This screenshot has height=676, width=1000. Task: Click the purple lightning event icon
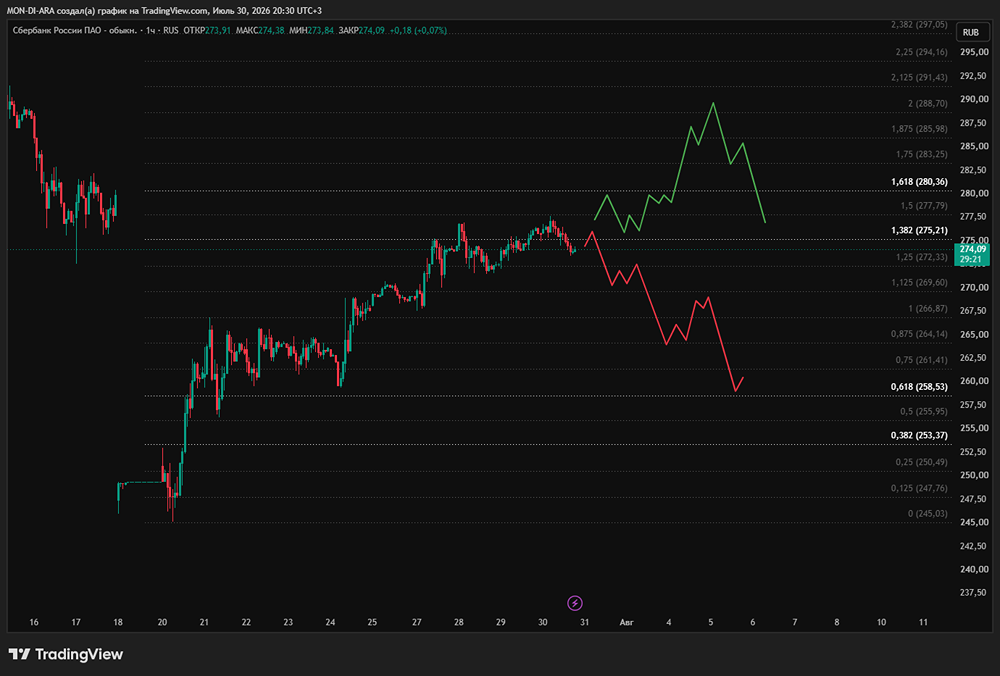(575, 603)
